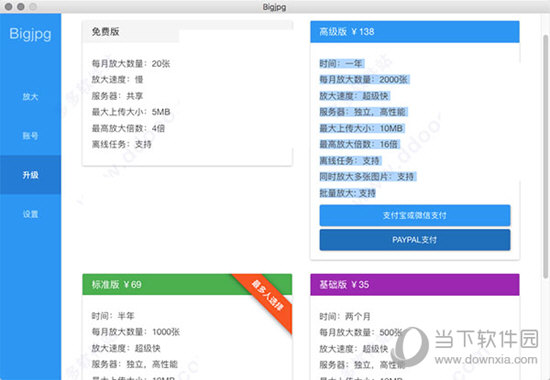Click the 每月放大数量：500张 line
This screenshot has height=380, width=550.
361,332
